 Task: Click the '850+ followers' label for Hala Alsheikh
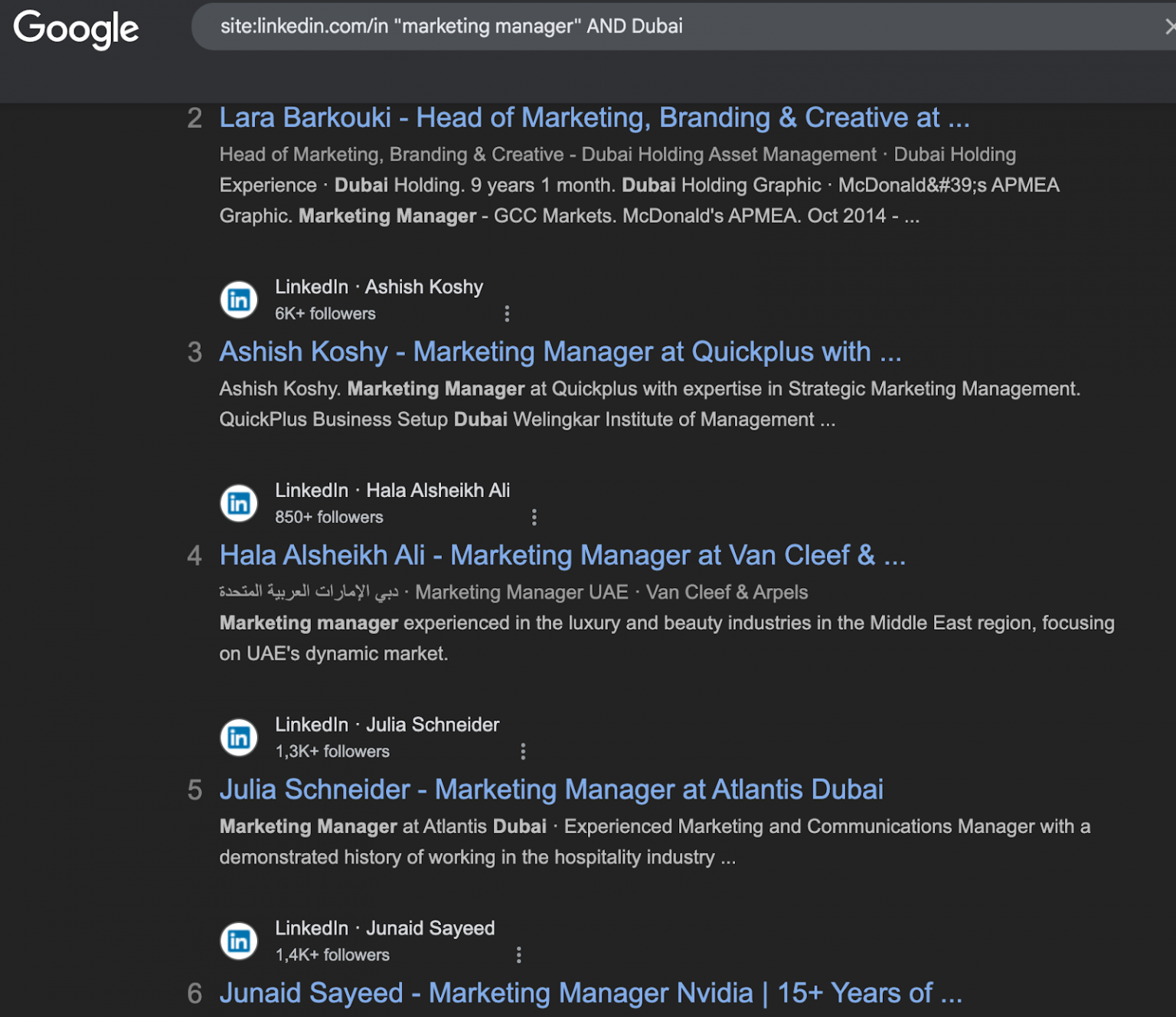[x=329, y=517]
